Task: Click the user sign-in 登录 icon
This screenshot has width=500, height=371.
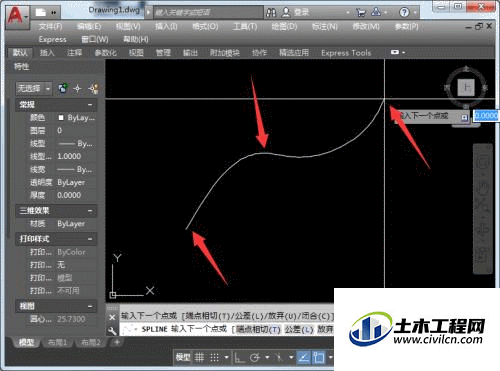Action: tap(286, 13)
